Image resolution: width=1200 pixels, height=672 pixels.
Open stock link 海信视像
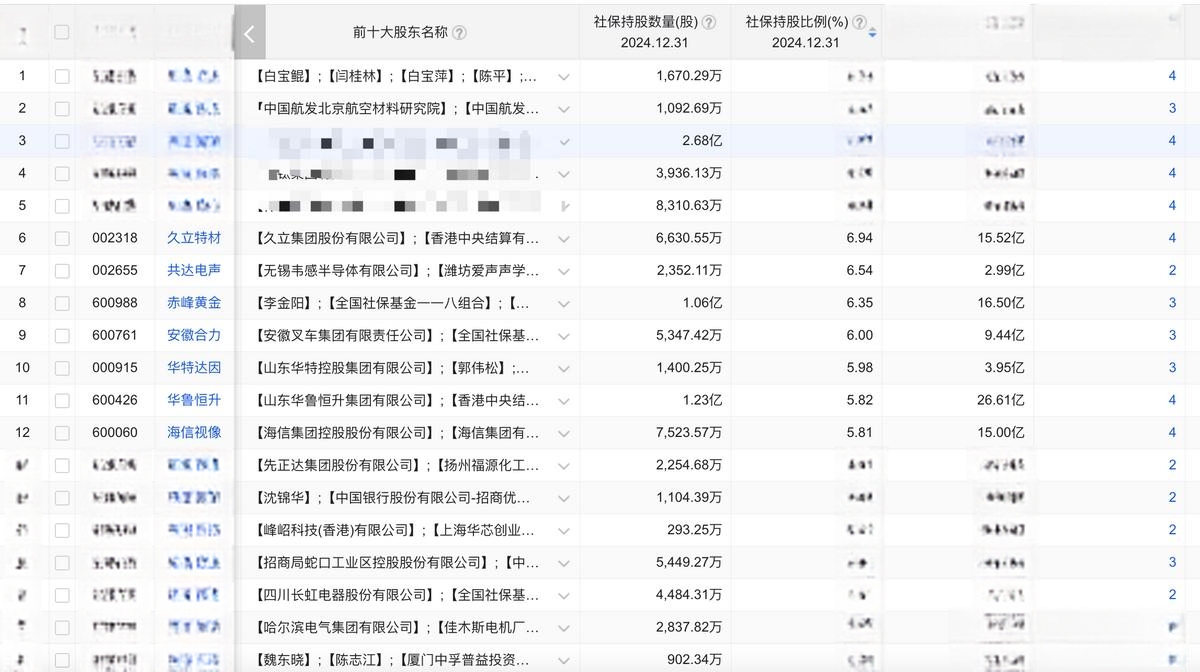point(194,433)
